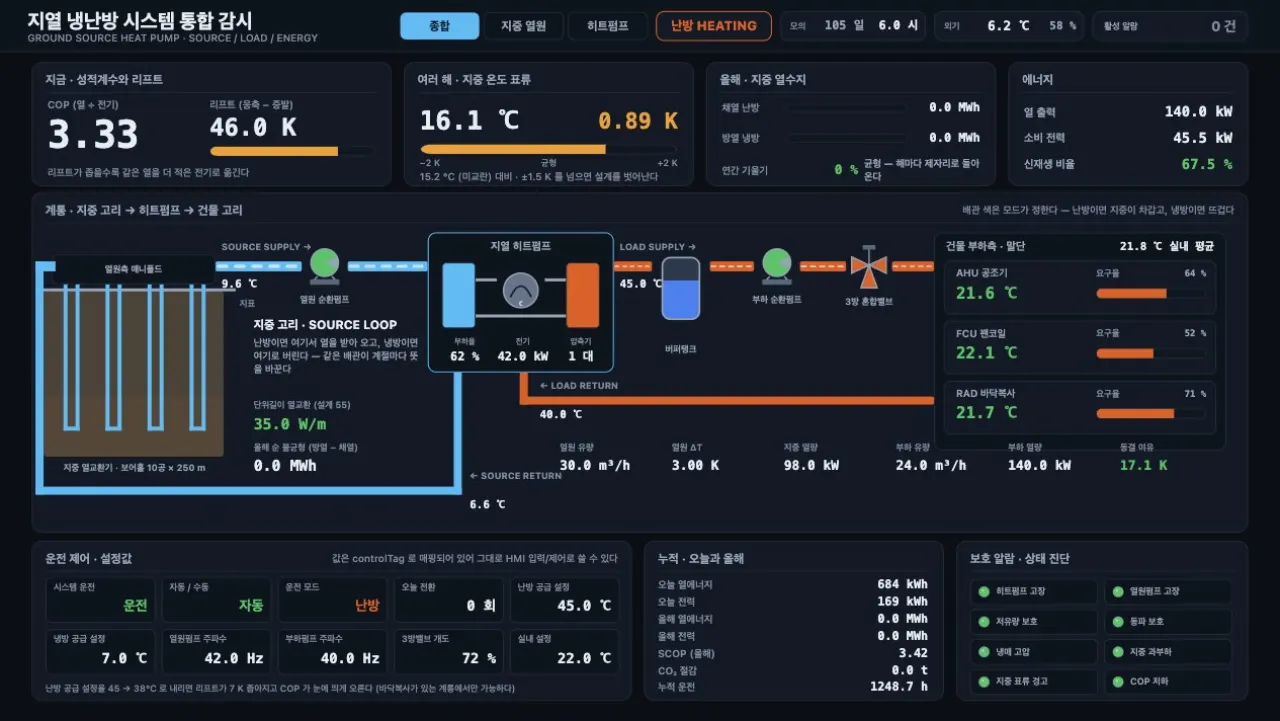The image size is (1280, 721).
Task: Open the 히트펌프 tab
Action: [608, 26]
